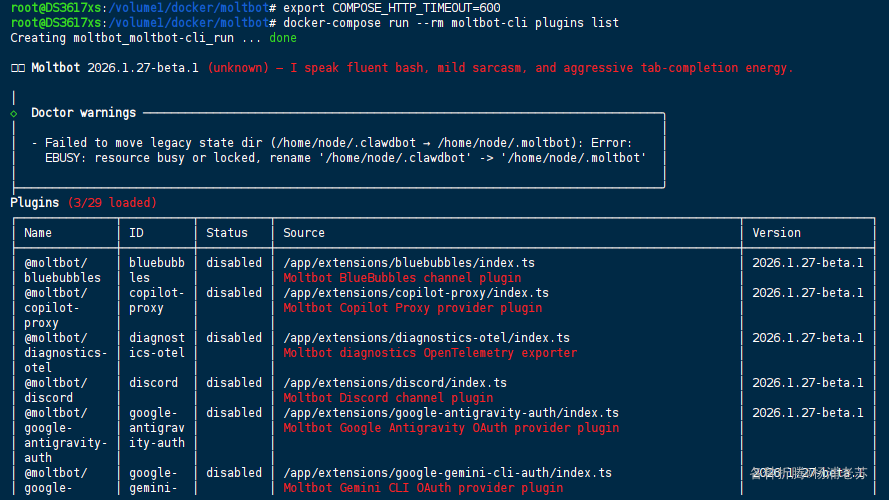The image size is (889, 500).
Task: Click the Plugins section title
Action: coord(35,203)
